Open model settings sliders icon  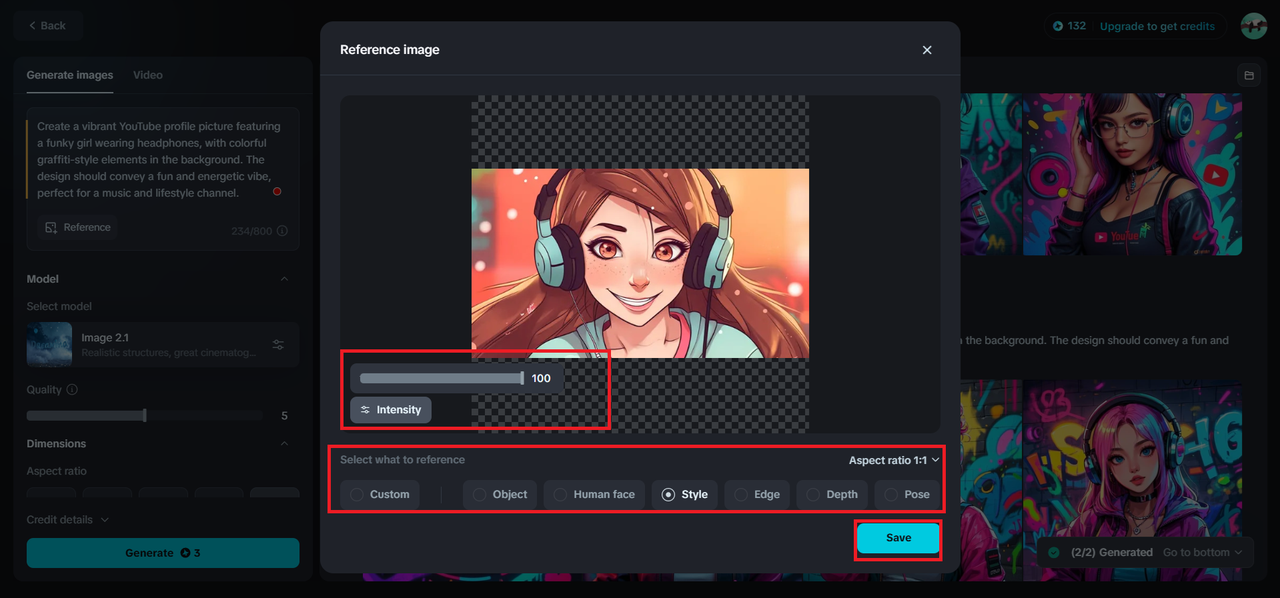click(279, 345)
